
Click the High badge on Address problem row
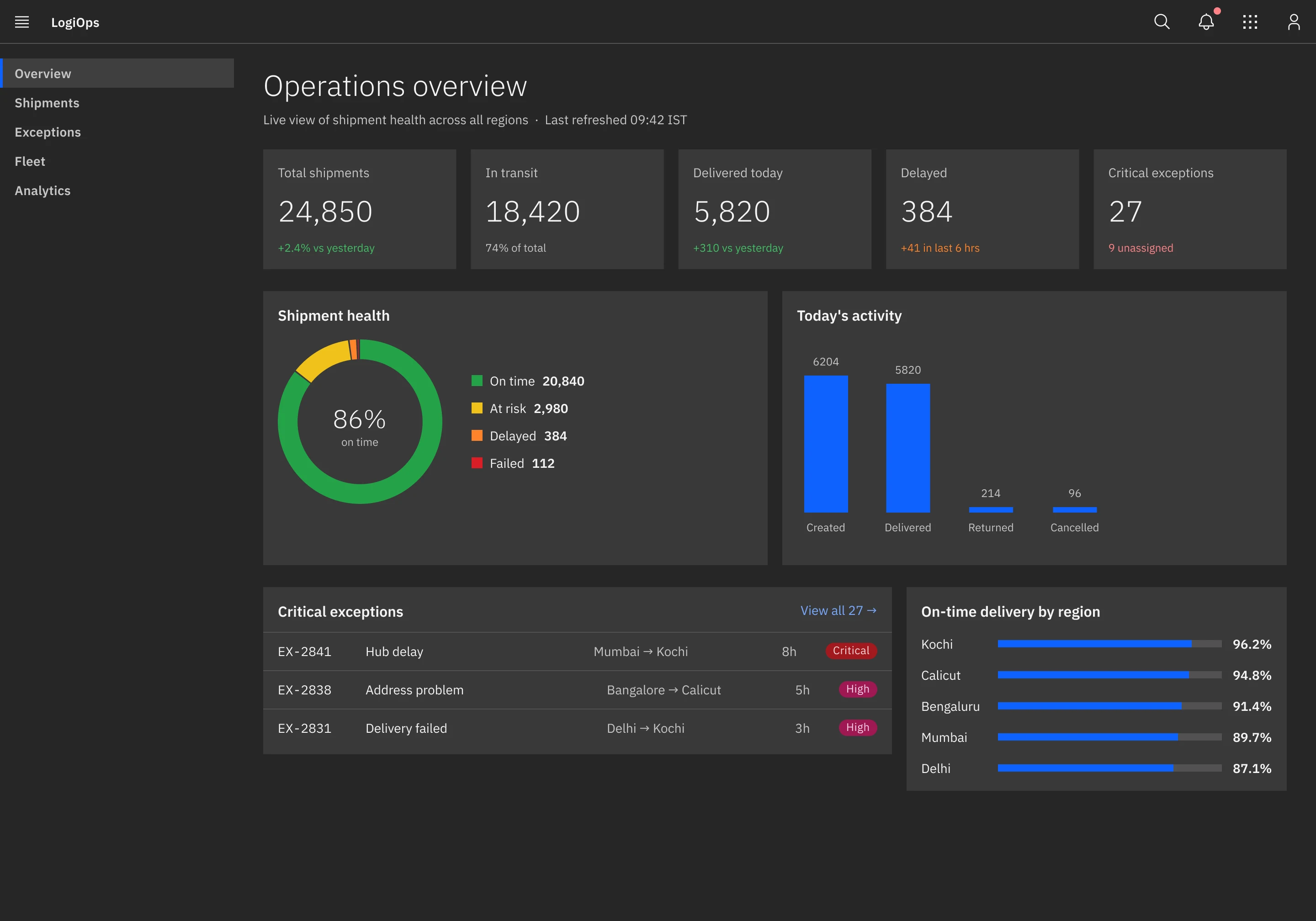[x=858, y=689]
